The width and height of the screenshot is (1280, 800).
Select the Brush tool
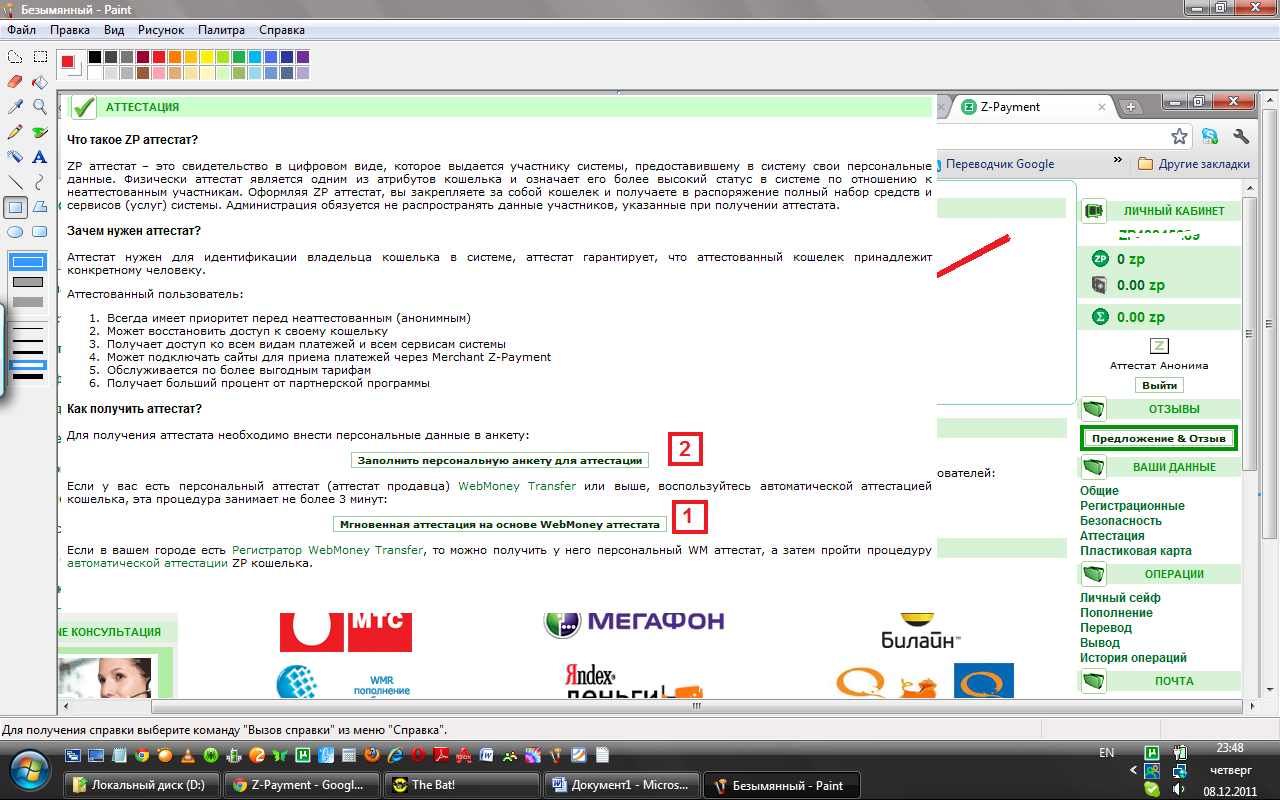(x=40, y=131)
